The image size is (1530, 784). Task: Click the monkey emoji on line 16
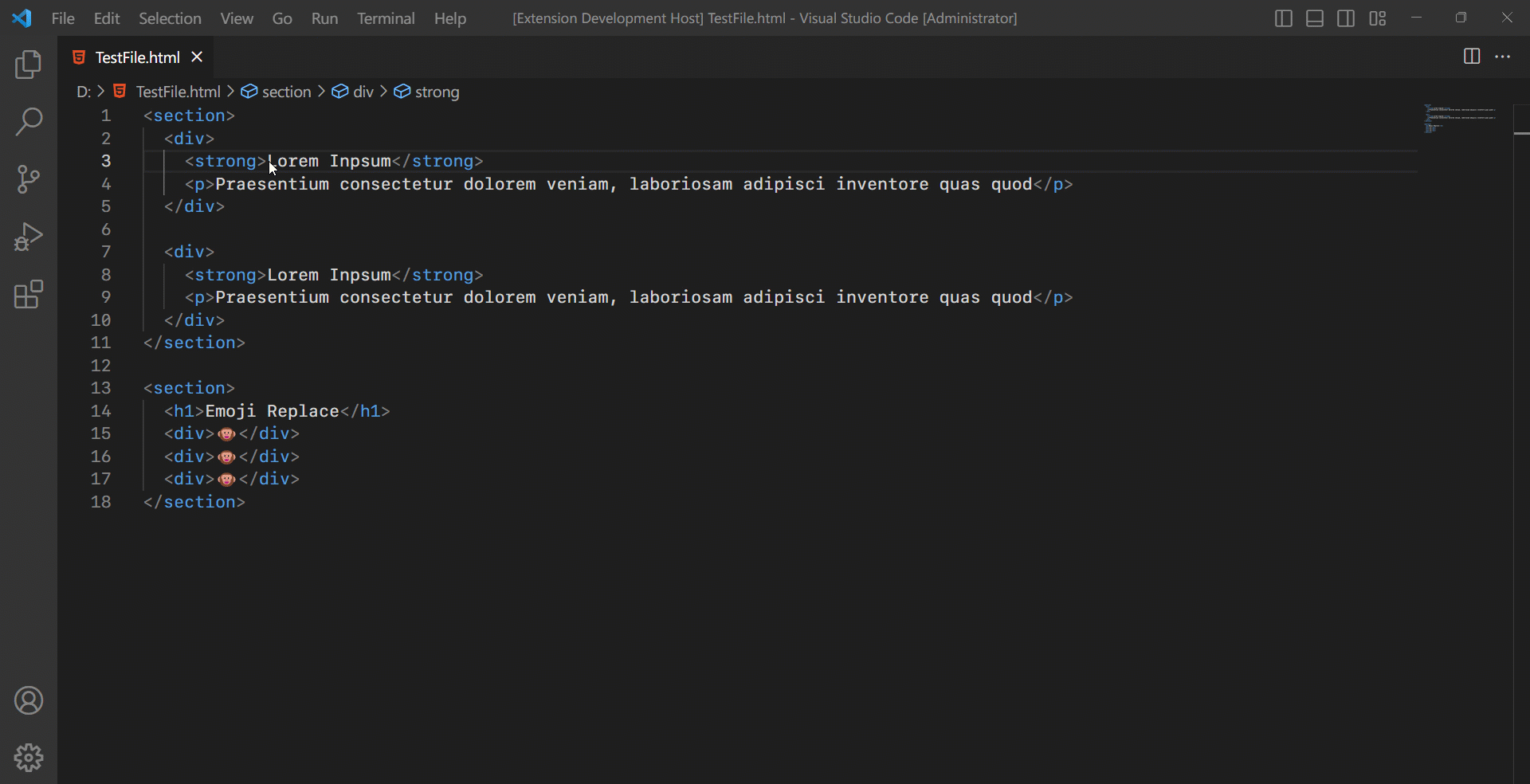(x=226, y=457)
